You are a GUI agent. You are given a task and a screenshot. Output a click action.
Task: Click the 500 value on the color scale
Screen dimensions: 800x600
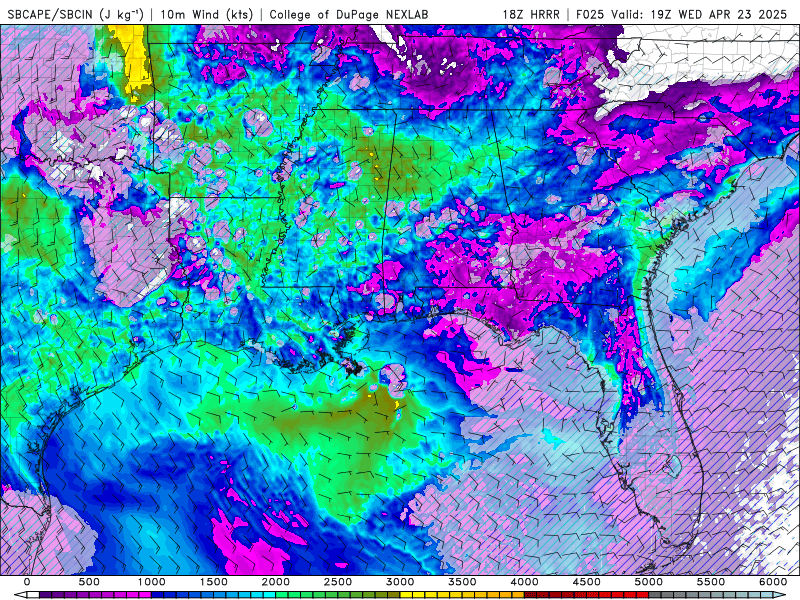pos(89,582)
